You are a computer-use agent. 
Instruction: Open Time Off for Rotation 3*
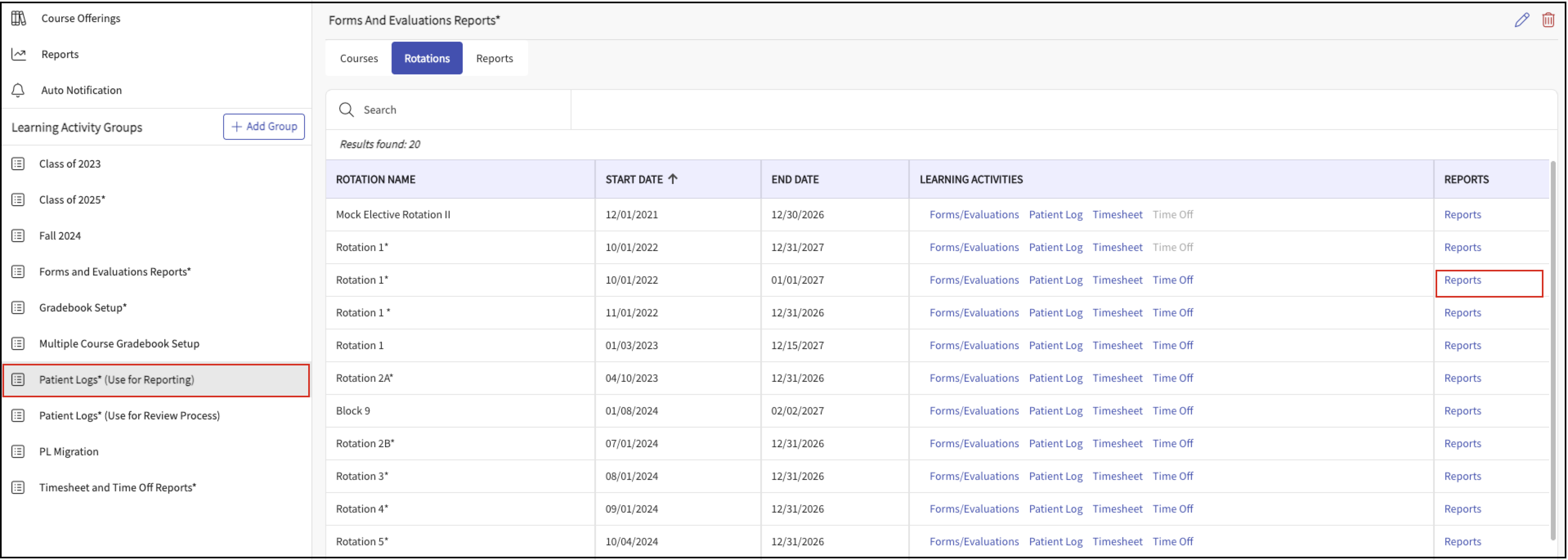click(x=1172, y=476)
